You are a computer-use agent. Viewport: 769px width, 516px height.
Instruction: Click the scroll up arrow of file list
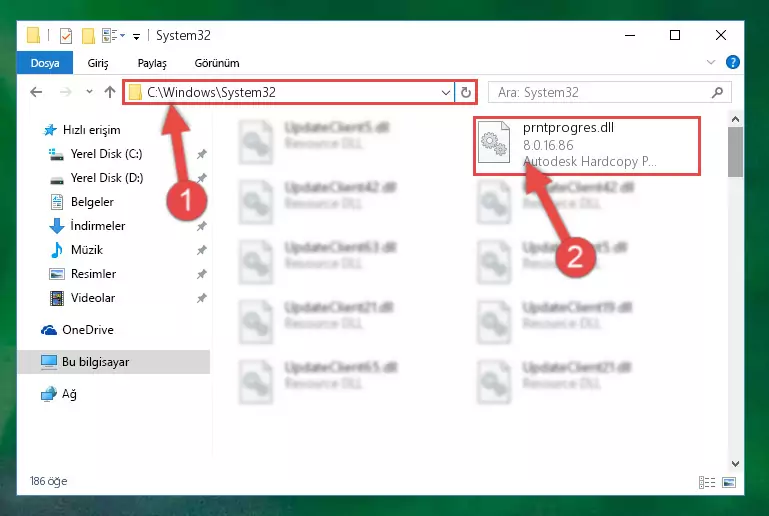(735, 119)
